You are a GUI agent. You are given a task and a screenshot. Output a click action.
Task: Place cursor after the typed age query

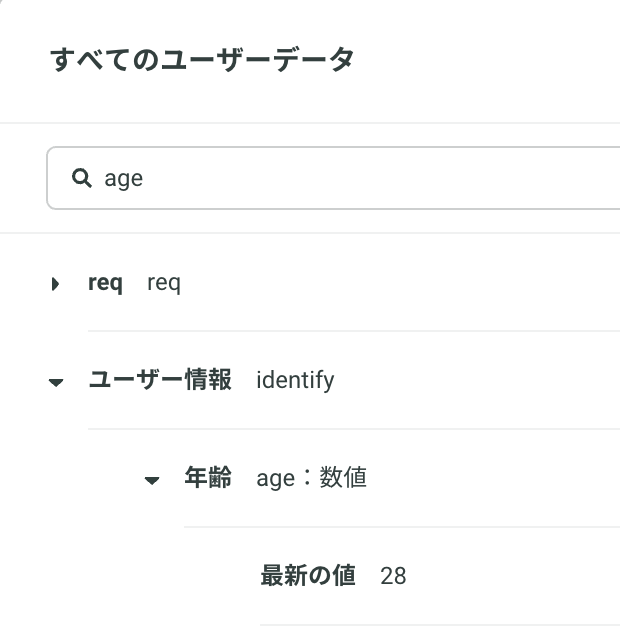coord(144,178)
